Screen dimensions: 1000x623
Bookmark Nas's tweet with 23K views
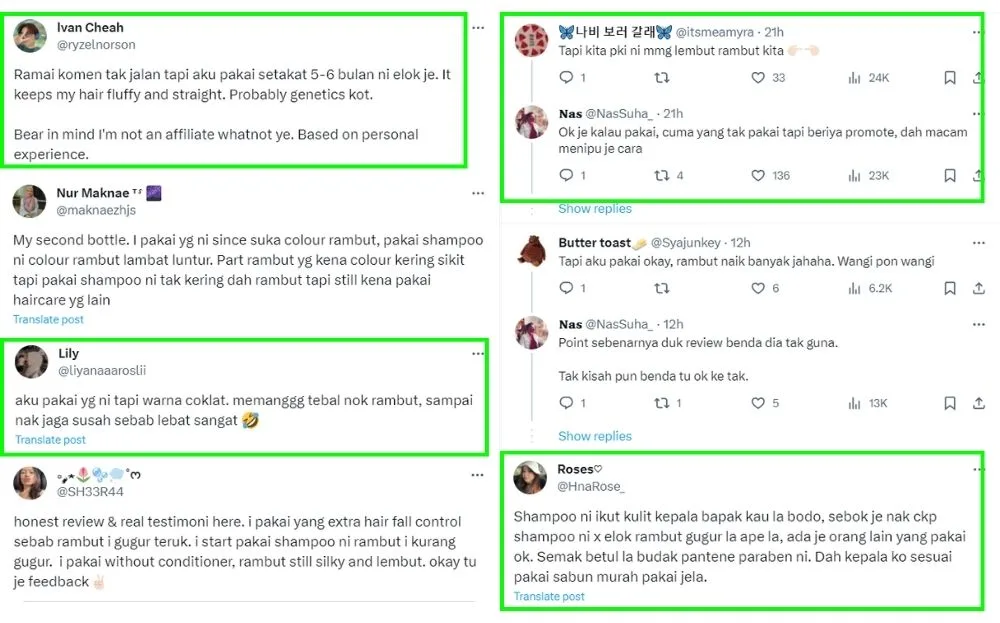coord(949,176)
